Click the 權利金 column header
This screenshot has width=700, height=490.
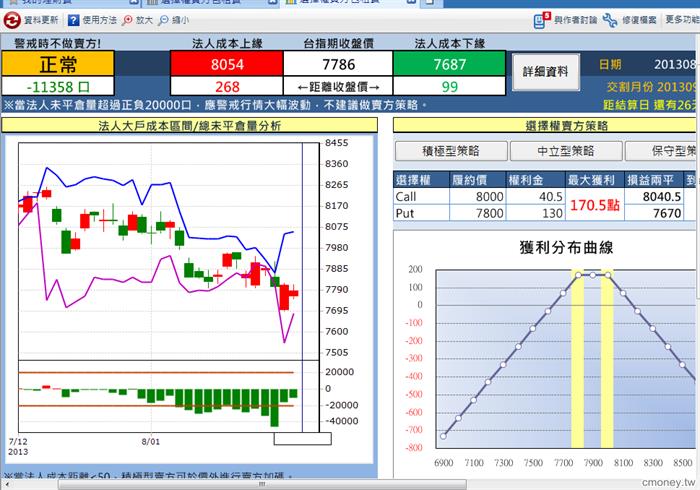tap(535, 180)
